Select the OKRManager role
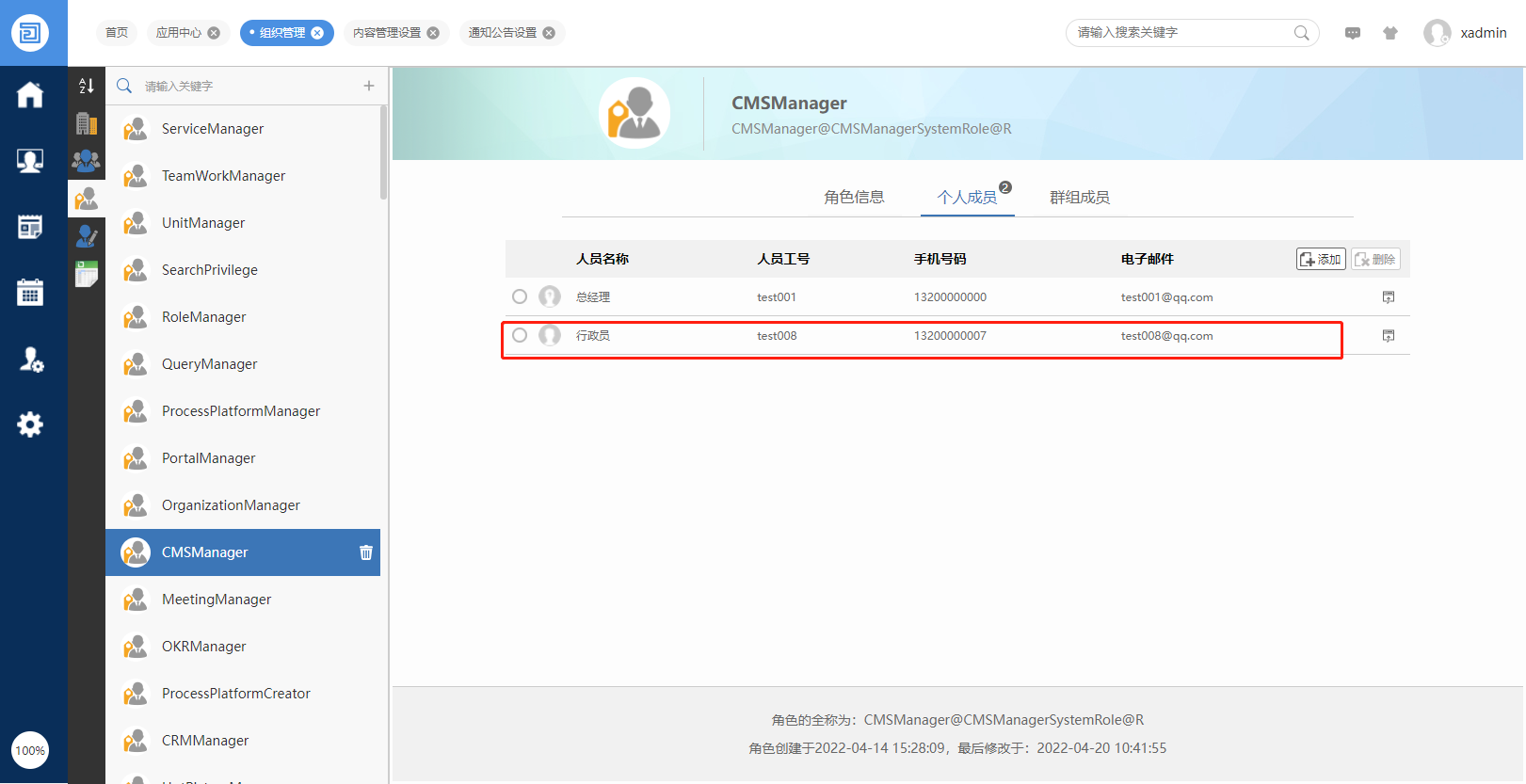This screenshot has width=1526, height=784. (243, 647)
